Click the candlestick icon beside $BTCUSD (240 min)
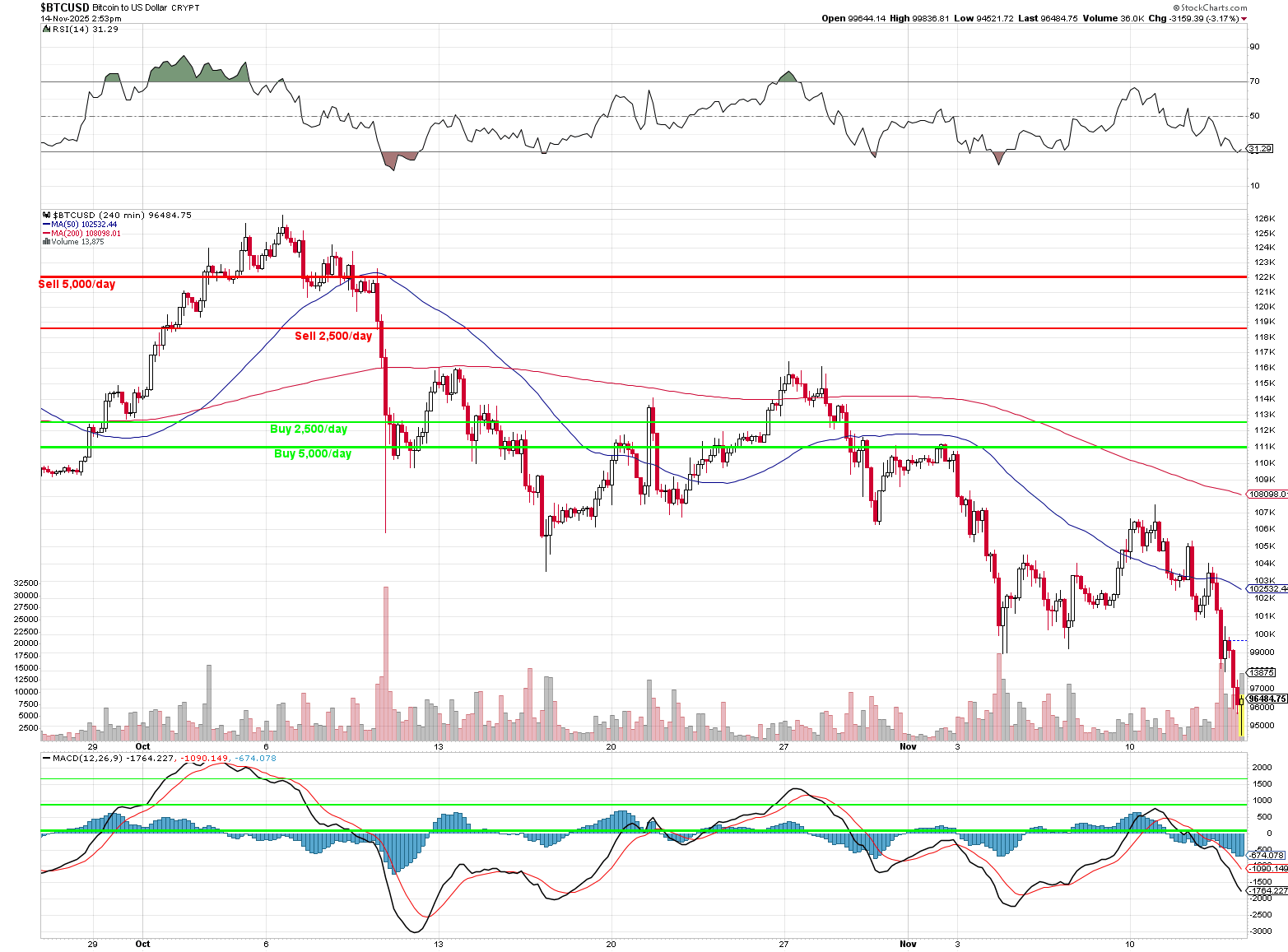Viewport: 1288px width, 952px height. point(46,215)
